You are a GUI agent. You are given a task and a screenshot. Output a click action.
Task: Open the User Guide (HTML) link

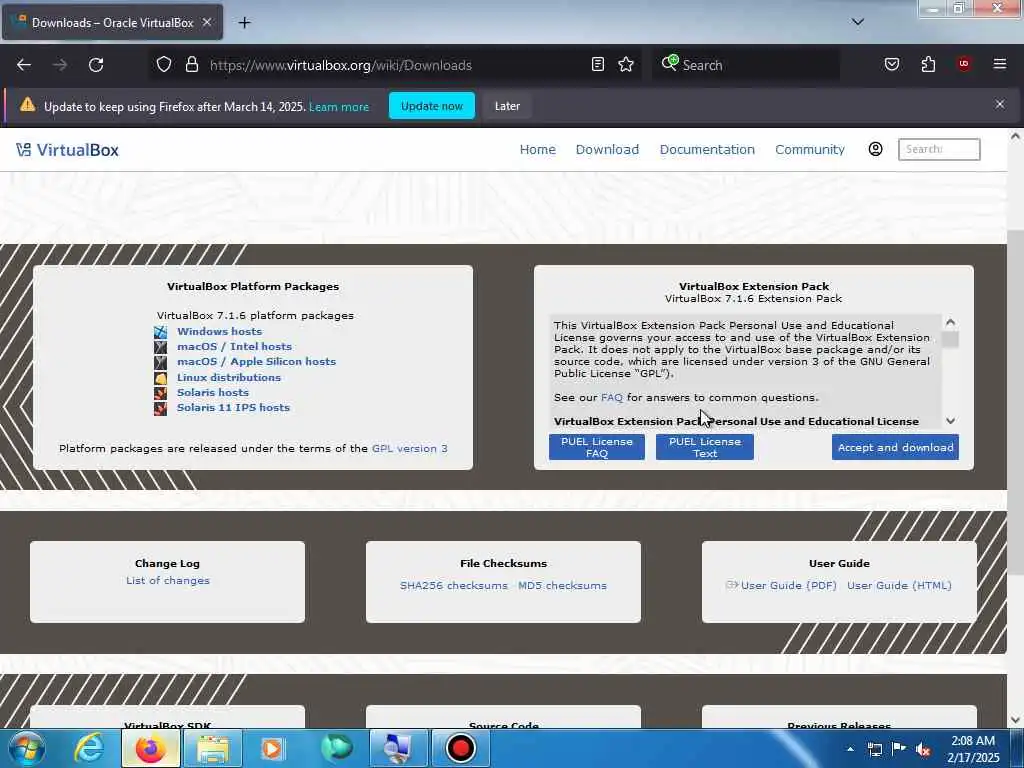click(899, 586)
